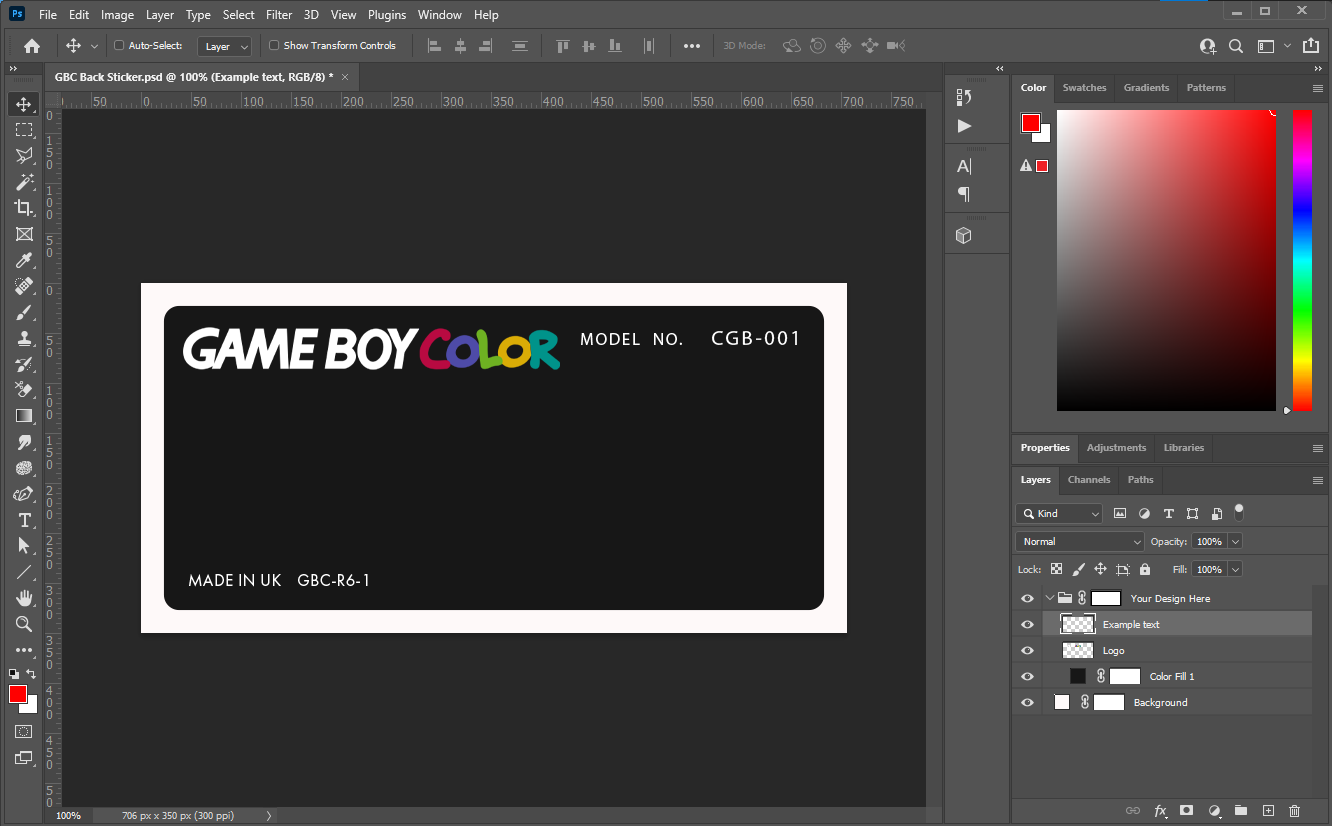
Task: Open the Add layer mask icon
Action: (1187, 811)
